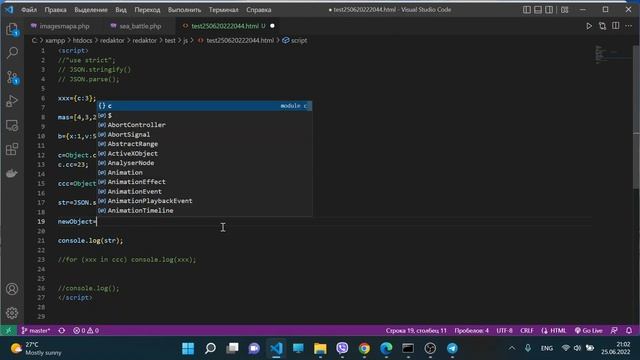Open File Explorer from the taskbar

(x=320, y=348)
